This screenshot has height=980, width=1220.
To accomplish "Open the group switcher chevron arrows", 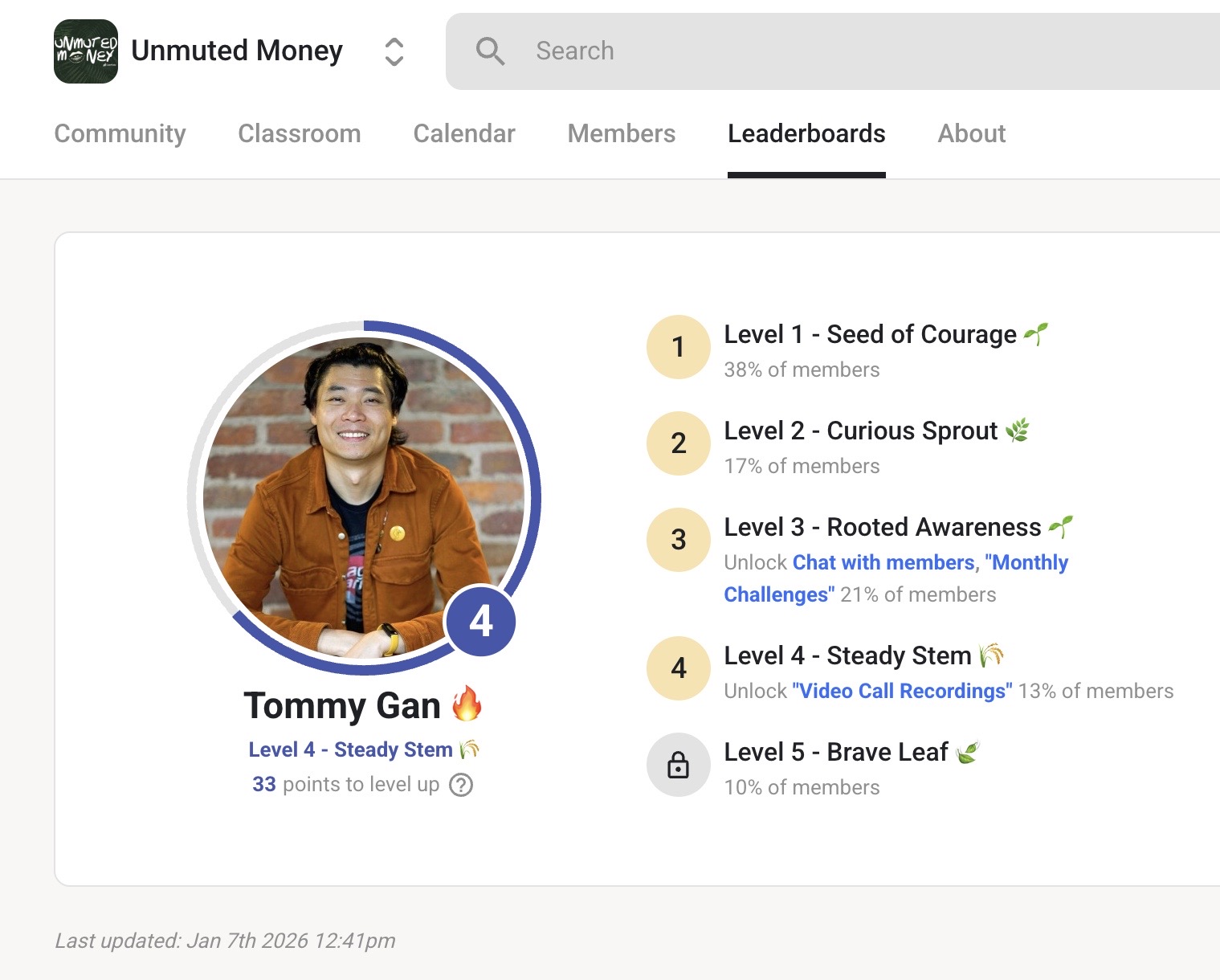I will 394,52.
